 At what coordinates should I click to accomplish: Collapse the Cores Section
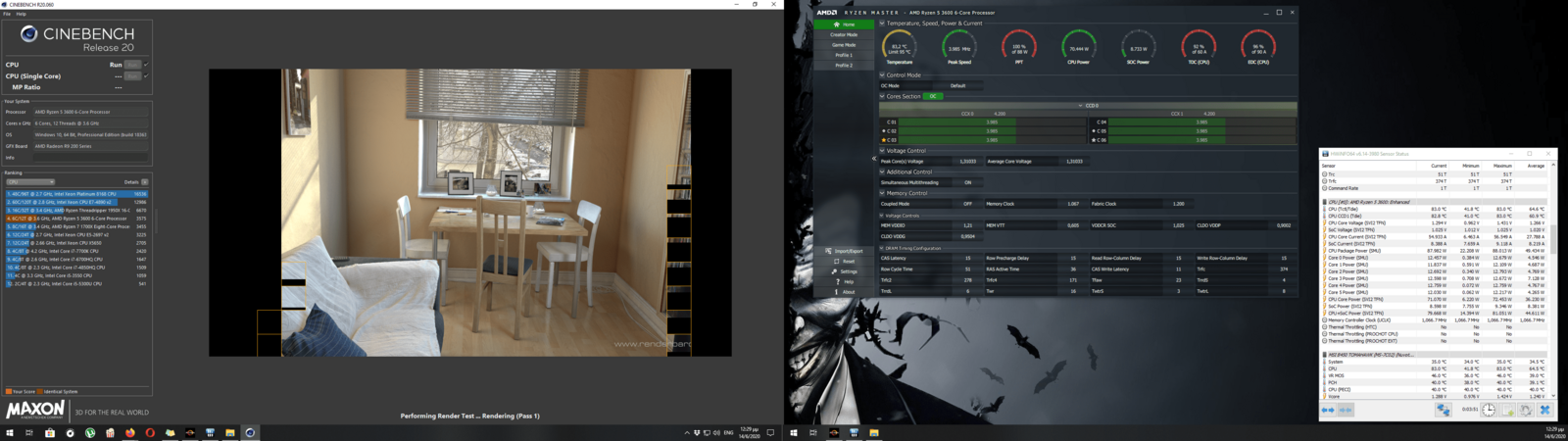[882, 96]
